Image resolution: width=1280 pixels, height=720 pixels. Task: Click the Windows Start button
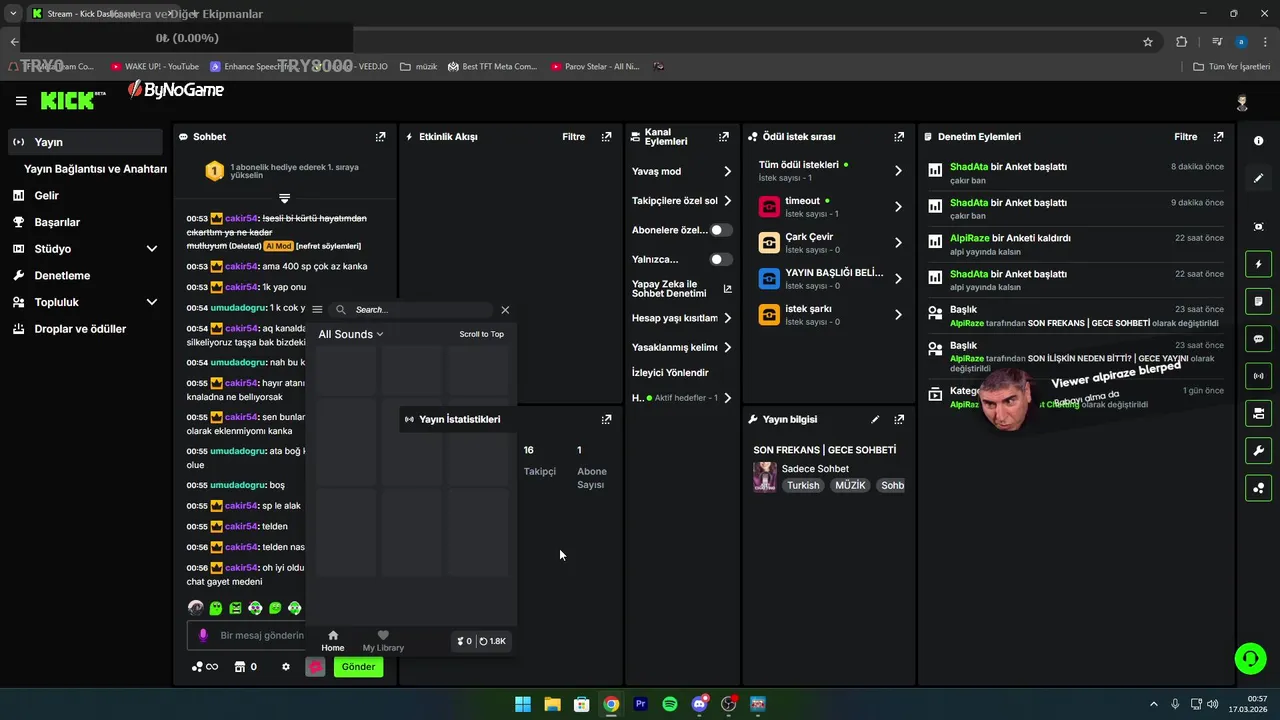point(523,704)
